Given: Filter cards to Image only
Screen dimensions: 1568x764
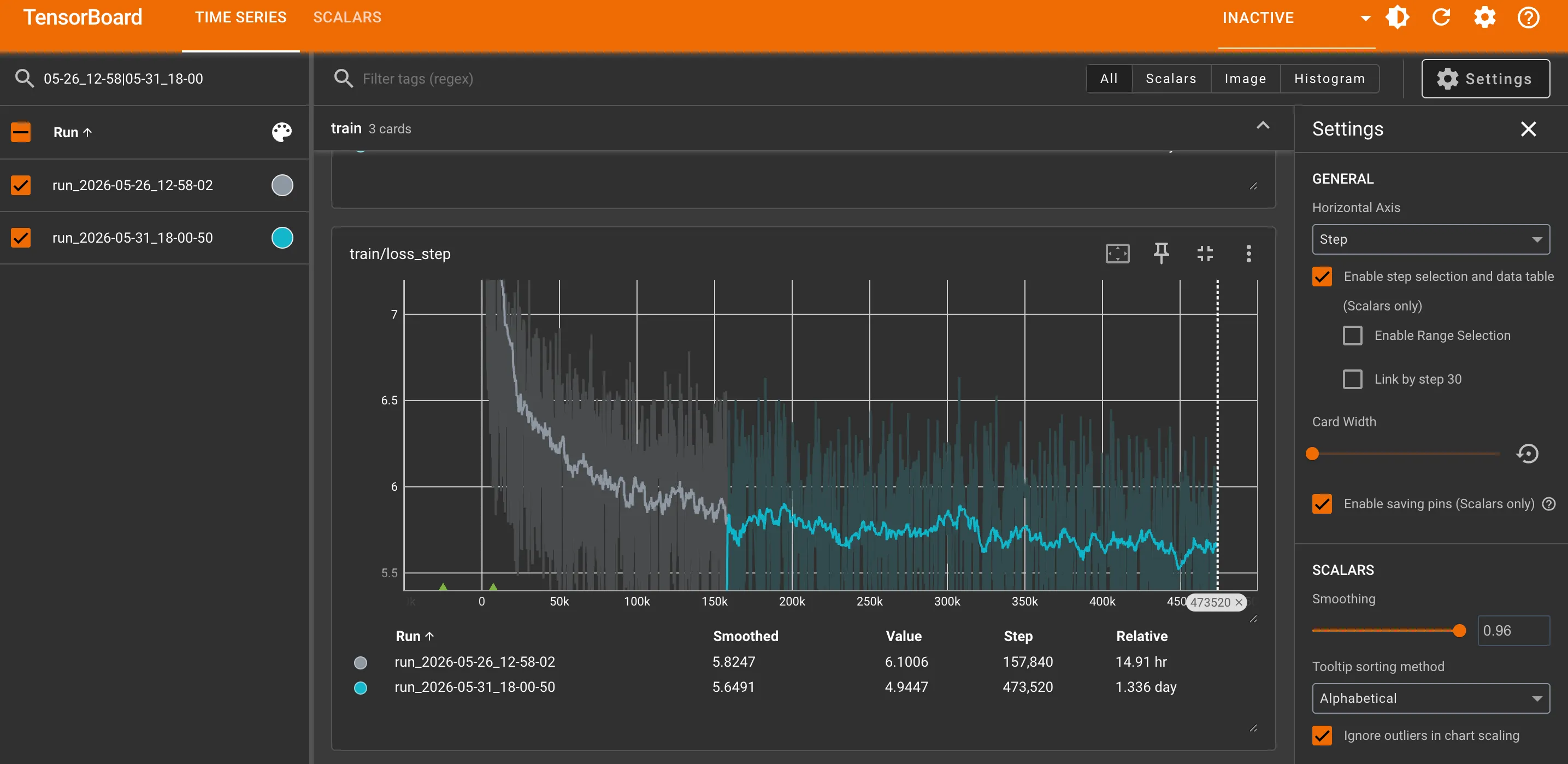Looking at the screenshot, I should 1246,79.
